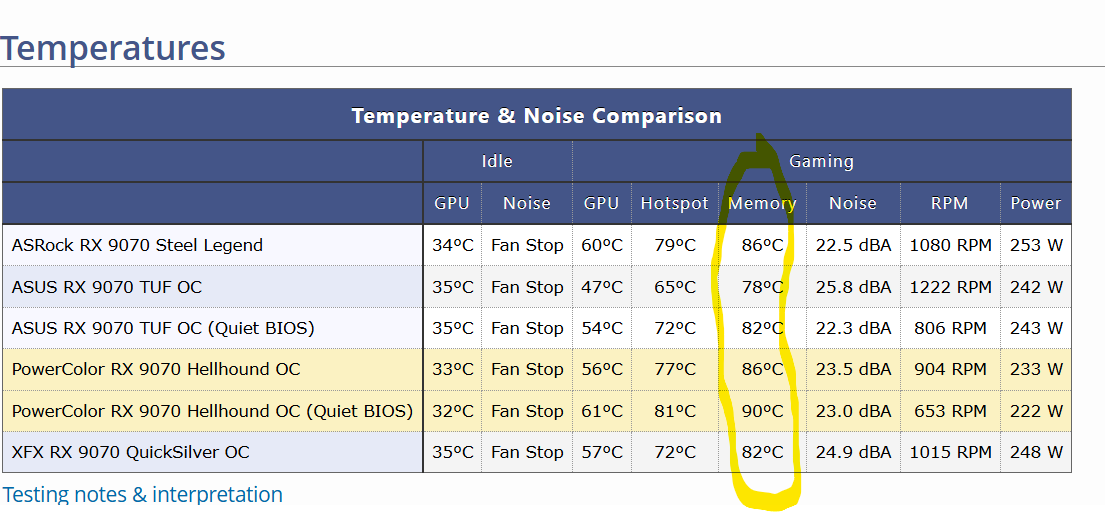The height and width of the screenshot is (512, 1105).
Task: Click the 653 RPM cell
Action: point(950,411)
